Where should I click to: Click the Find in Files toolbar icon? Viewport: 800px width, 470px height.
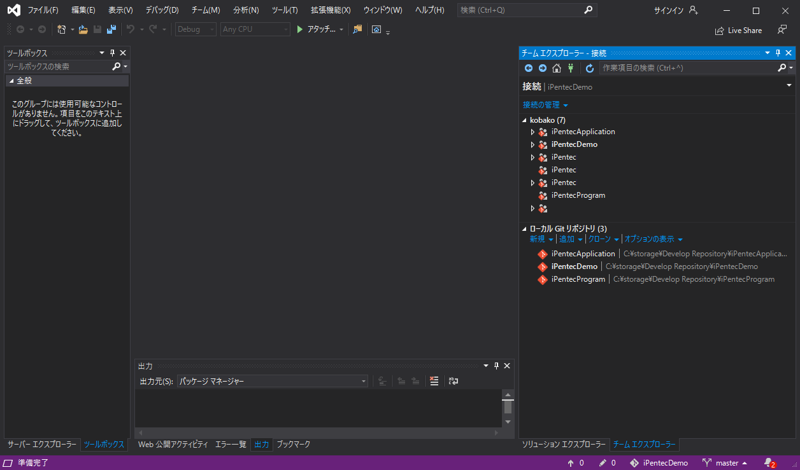point(358,30)
